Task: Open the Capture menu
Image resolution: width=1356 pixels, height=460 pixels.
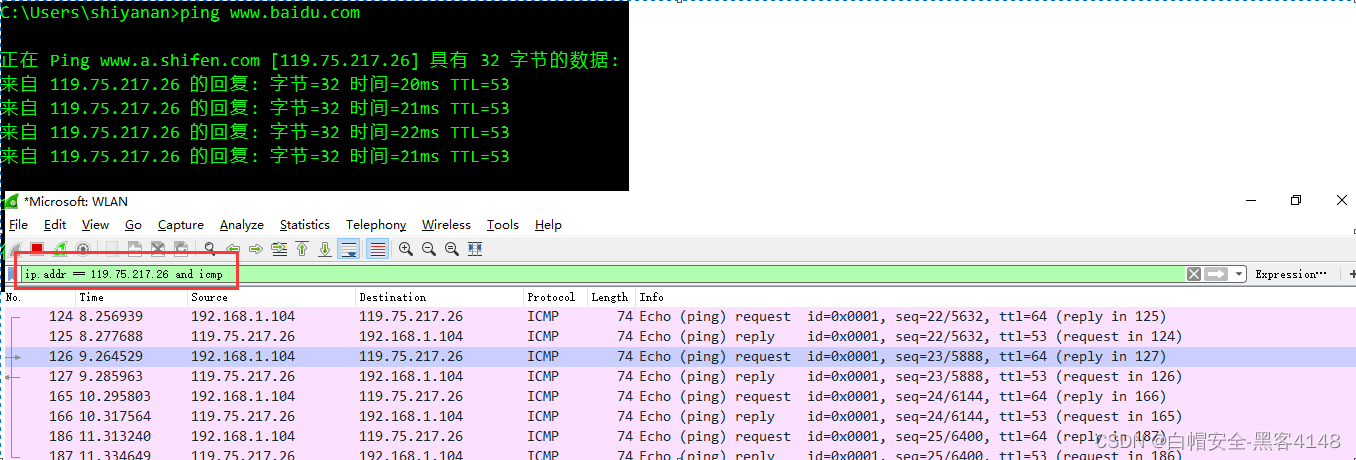Action: coord(180,225)
